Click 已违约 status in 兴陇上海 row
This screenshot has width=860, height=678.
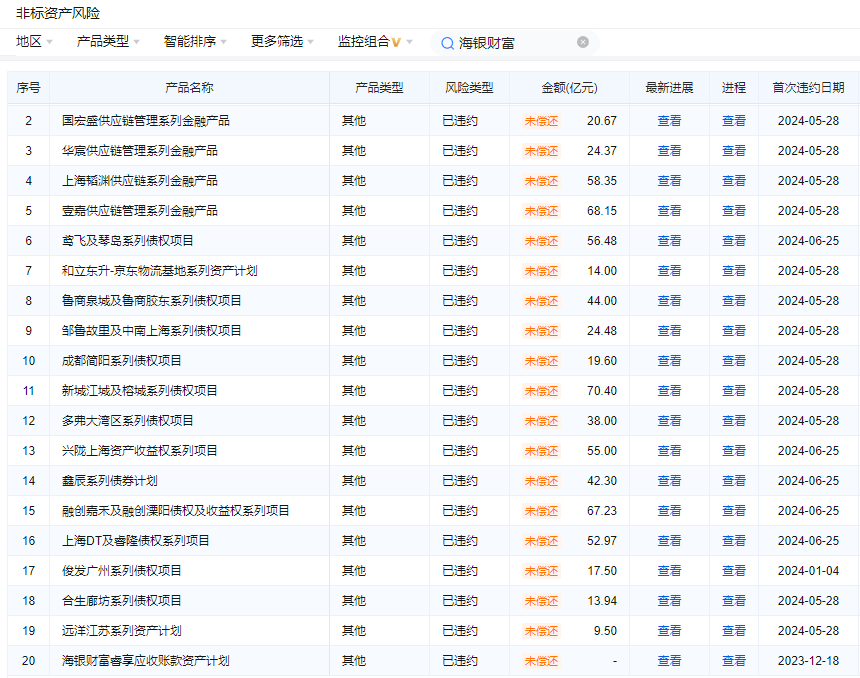coord(460,451)
